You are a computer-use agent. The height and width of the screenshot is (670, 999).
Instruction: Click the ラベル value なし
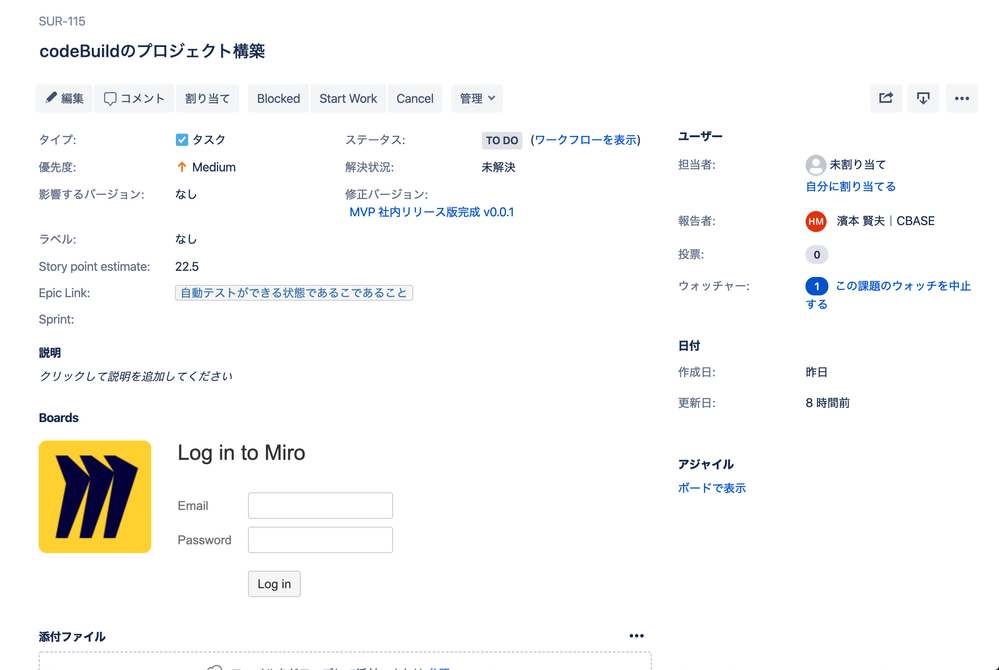click(x=186, y=239)
